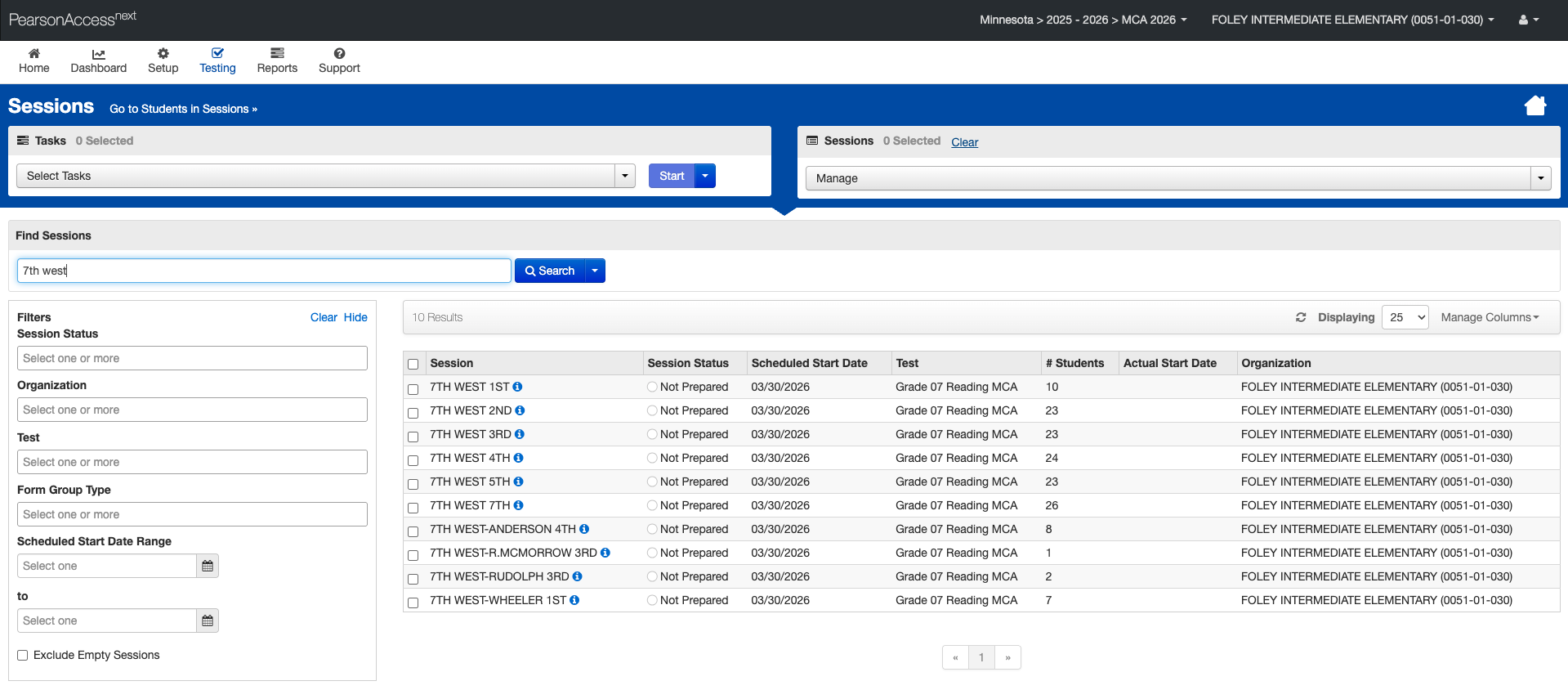
Task: Click info icon next to 7TH WEST-RUDOLPH 3RD
Action: pyautogui.click(x=578, y=576)
